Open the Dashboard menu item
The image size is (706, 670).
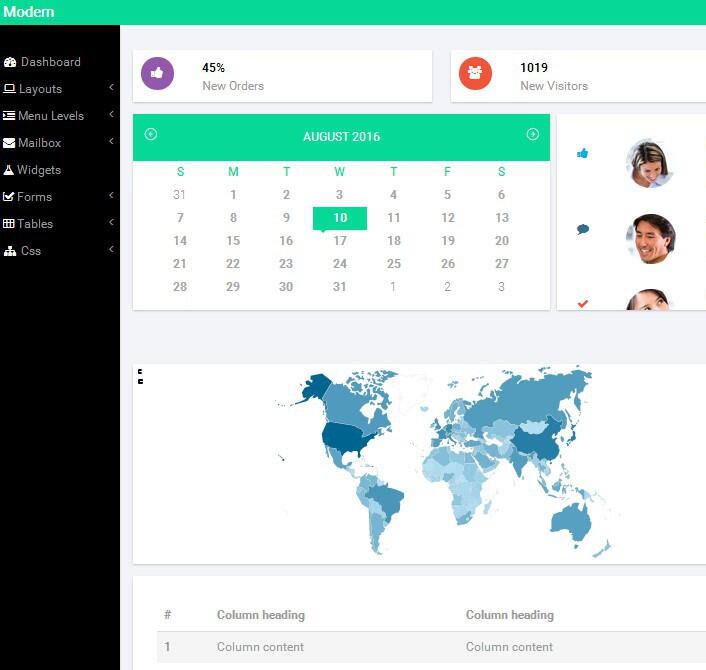pos(60,62)
